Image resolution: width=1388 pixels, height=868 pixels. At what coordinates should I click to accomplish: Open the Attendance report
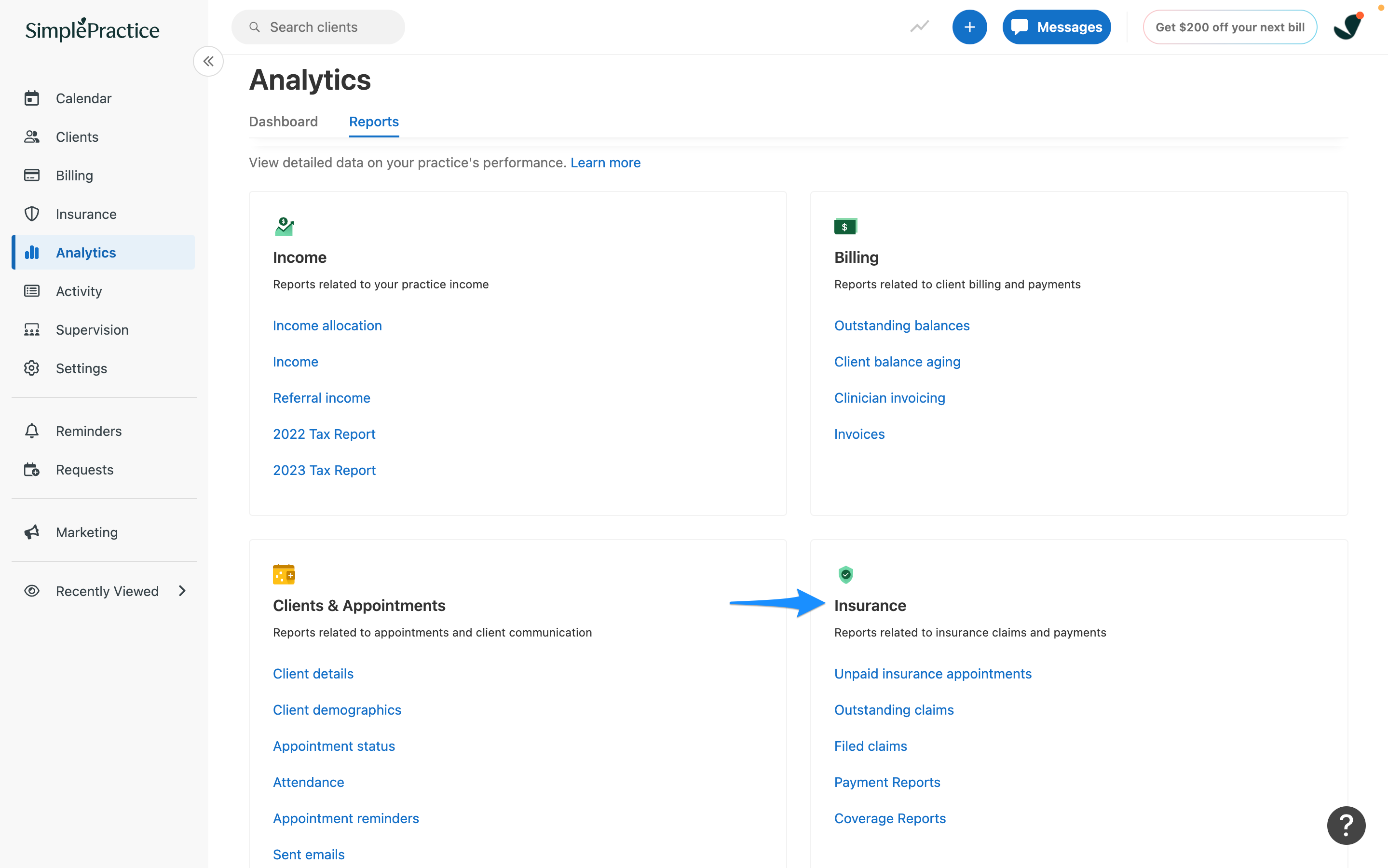pyautogui.click(x=308, y=782)
